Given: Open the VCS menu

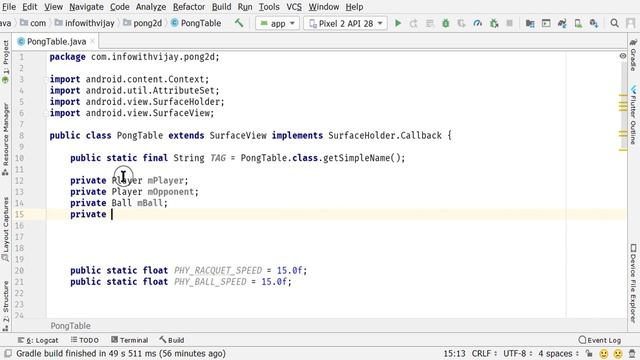Looking at the screenshot, I should [294, 7].
